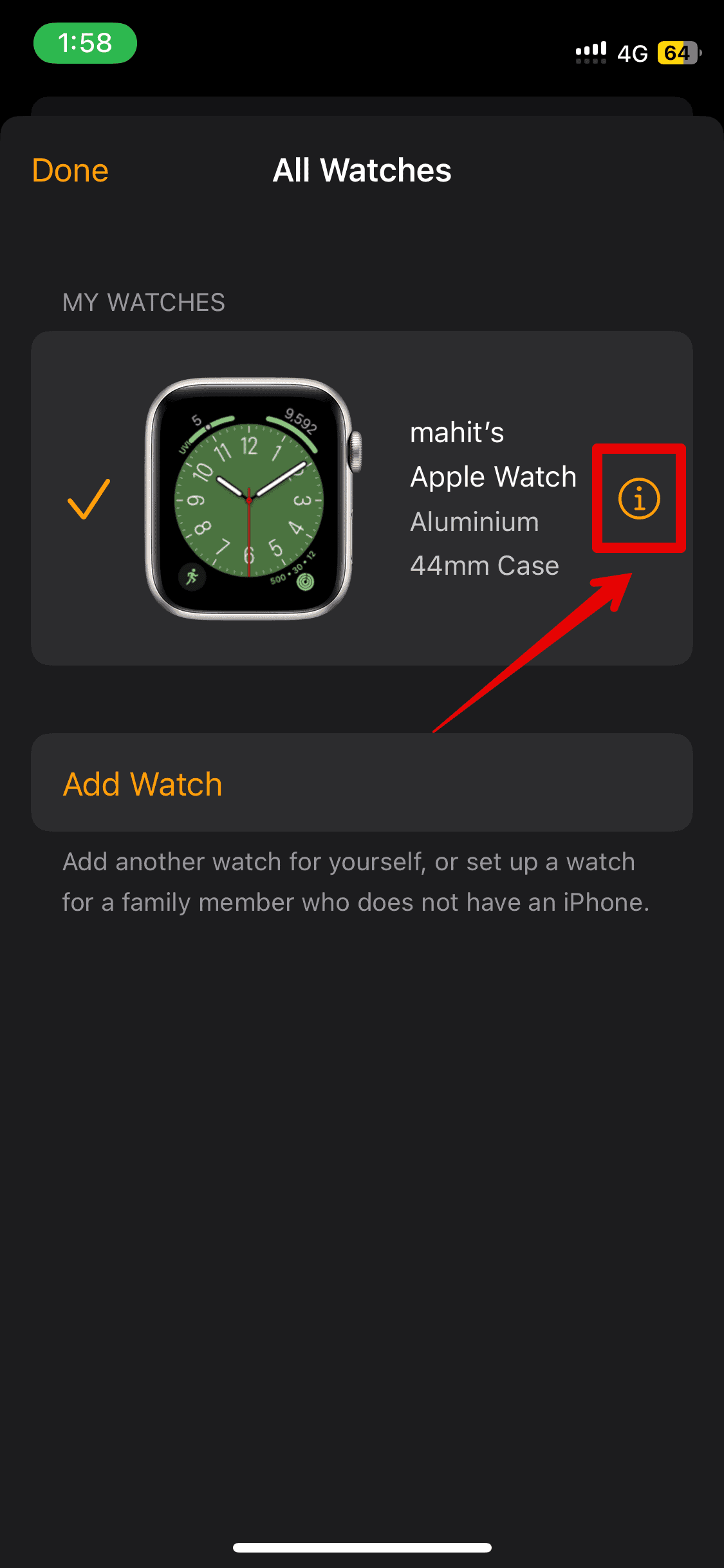Tap the cellular signal bars icon
The image size is (724, 1568).
click(591, 53)
